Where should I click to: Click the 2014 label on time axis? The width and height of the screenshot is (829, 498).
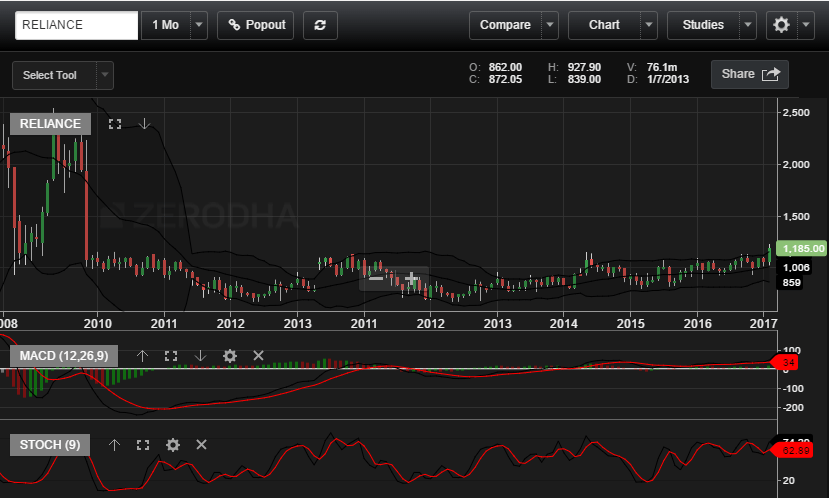(x=564, y=324)
